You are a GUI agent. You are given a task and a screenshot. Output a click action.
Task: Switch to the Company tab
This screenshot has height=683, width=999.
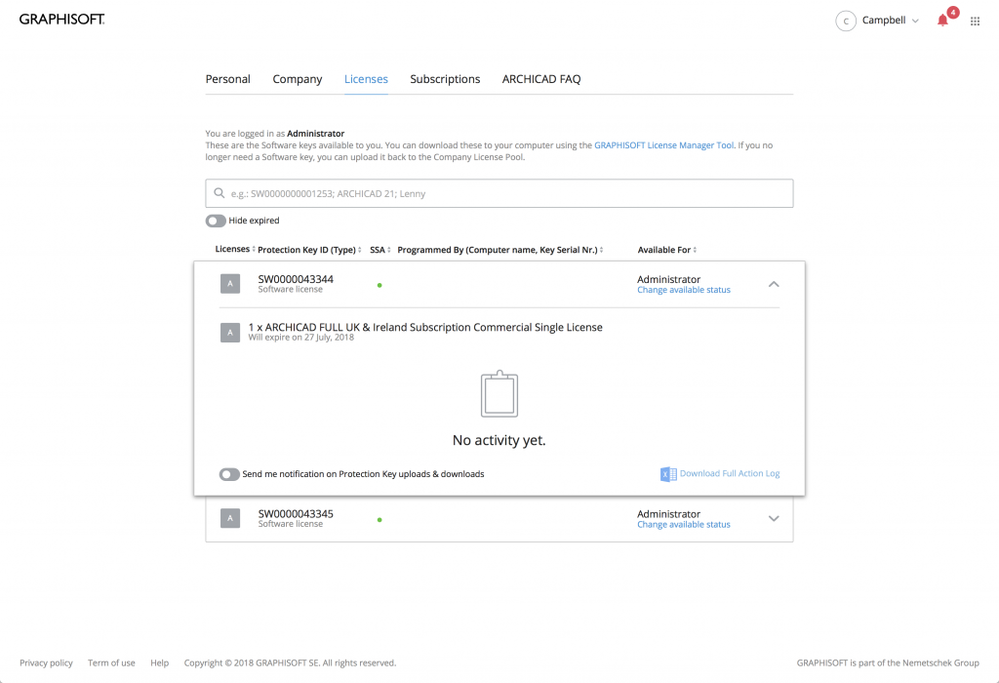298,79
